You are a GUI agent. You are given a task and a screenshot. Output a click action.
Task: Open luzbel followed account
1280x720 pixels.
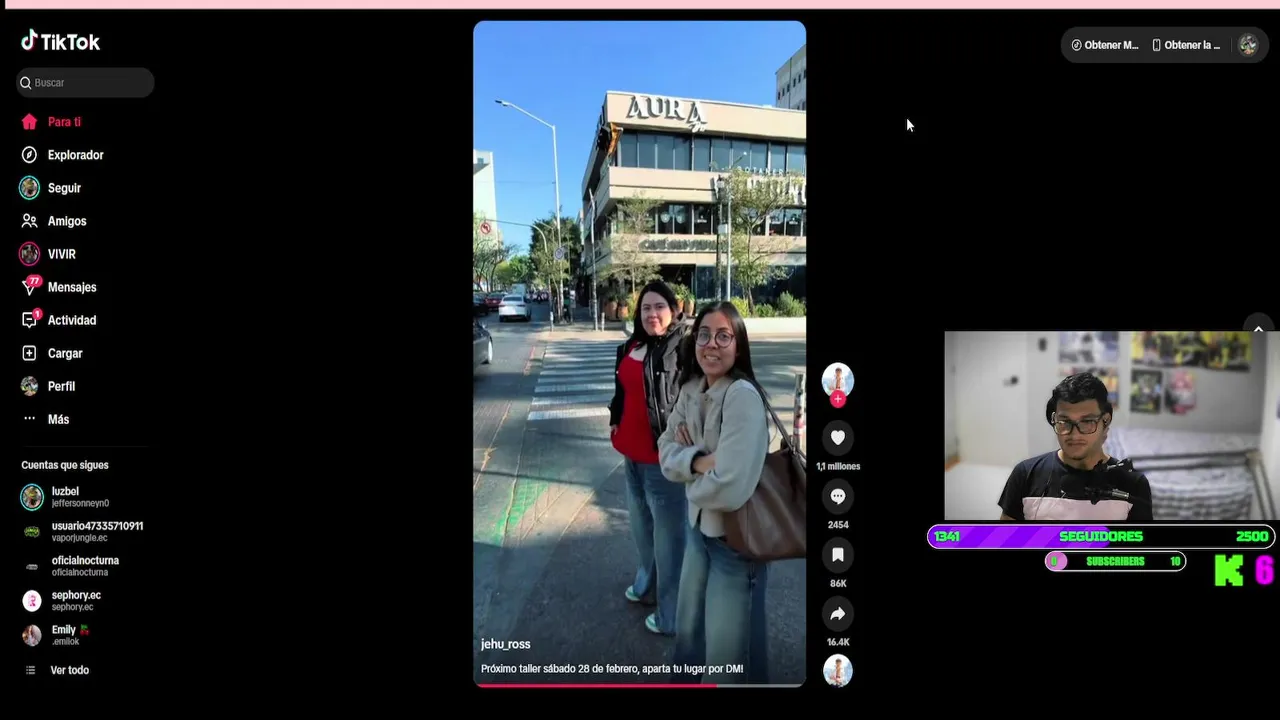pos(80,497)
